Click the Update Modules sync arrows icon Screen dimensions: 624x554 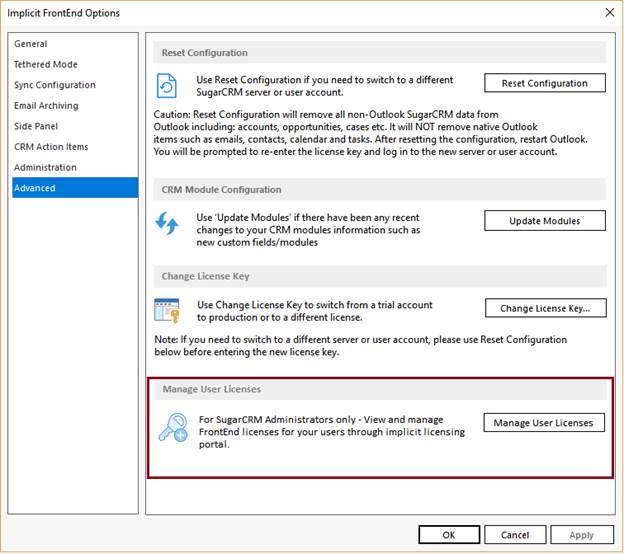[x=167, y=222]
